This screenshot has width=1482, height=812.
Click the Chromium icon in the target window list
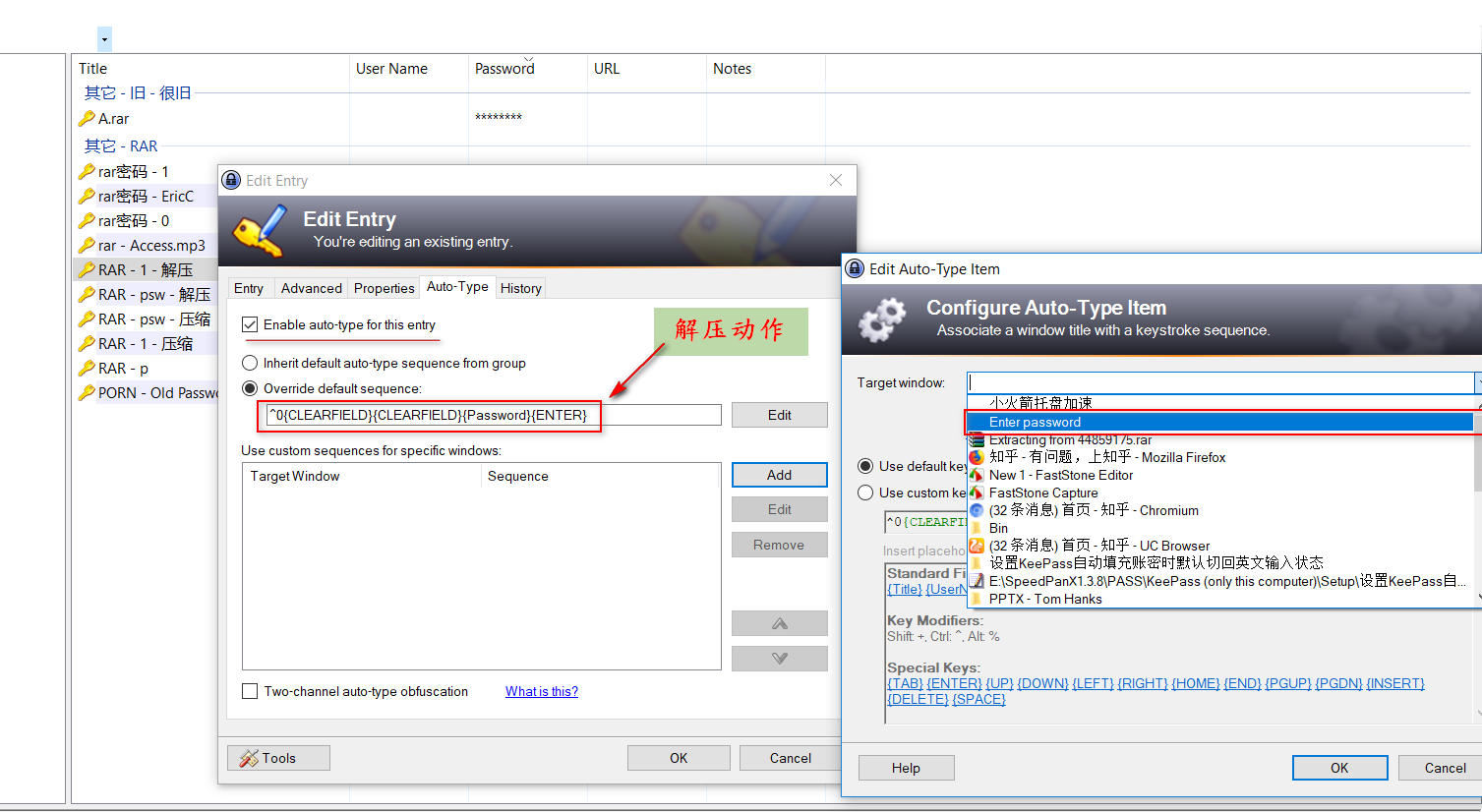coord(977,510)
